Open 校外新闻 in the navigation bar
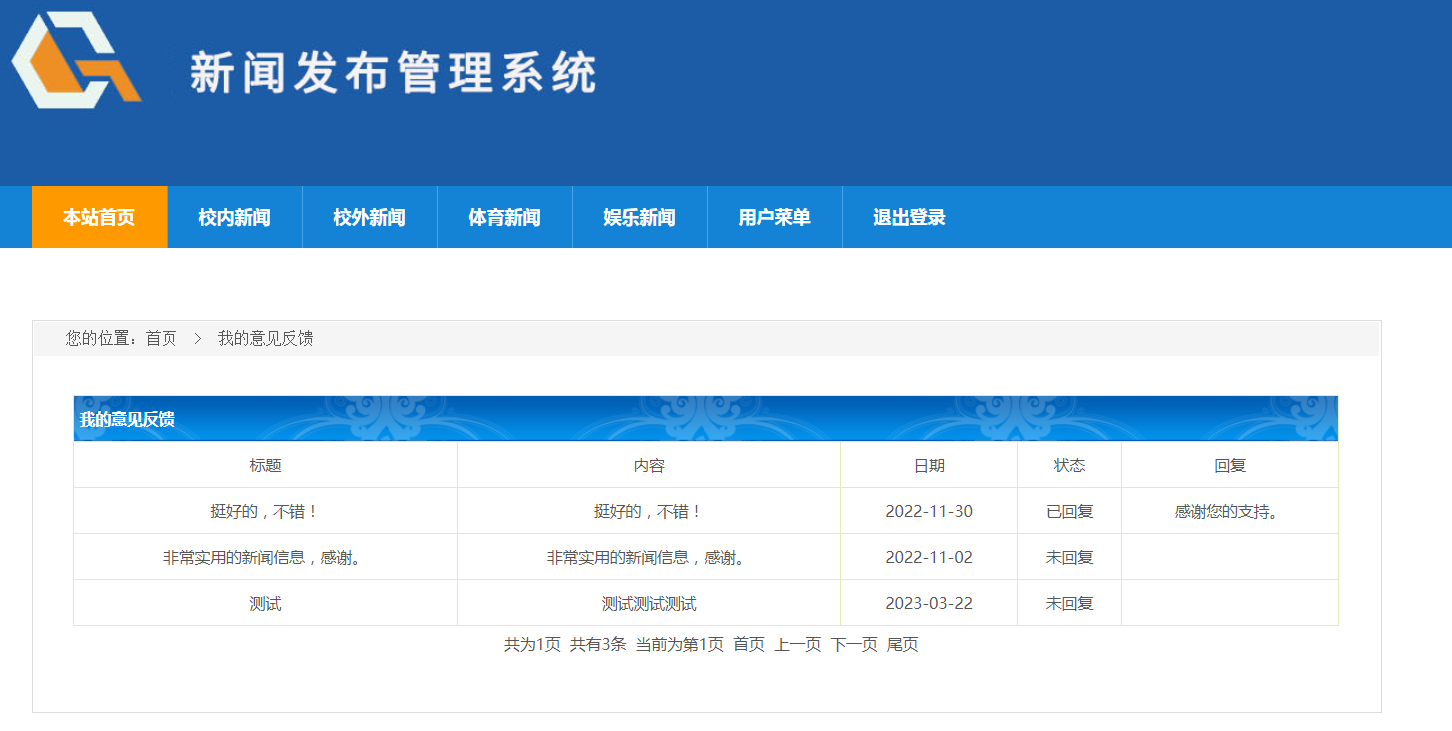This screenshot has width=1452, height=731. point(369,217)
